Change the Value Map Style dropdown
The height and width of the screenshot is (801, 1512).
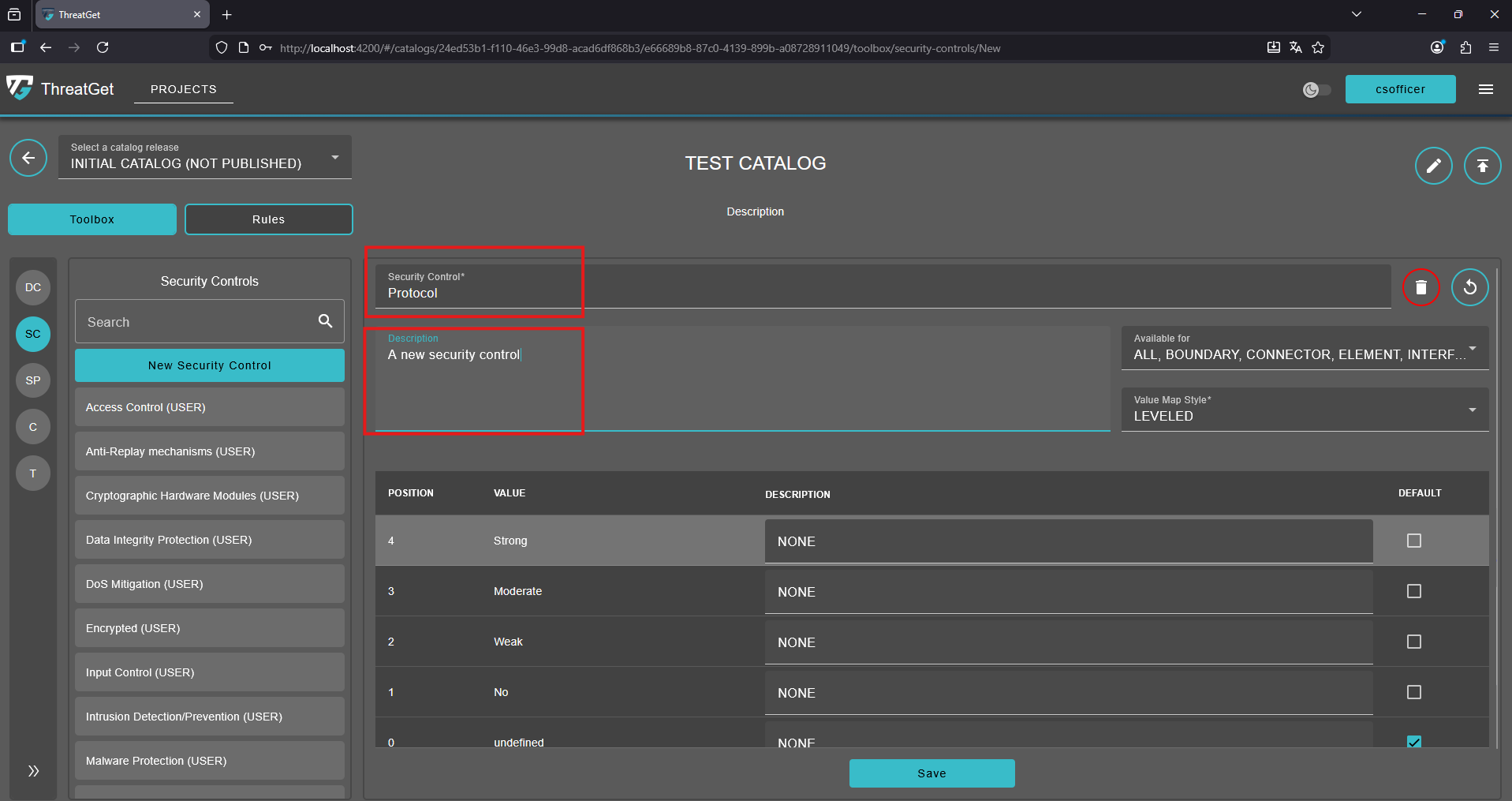click(1472, 410)
